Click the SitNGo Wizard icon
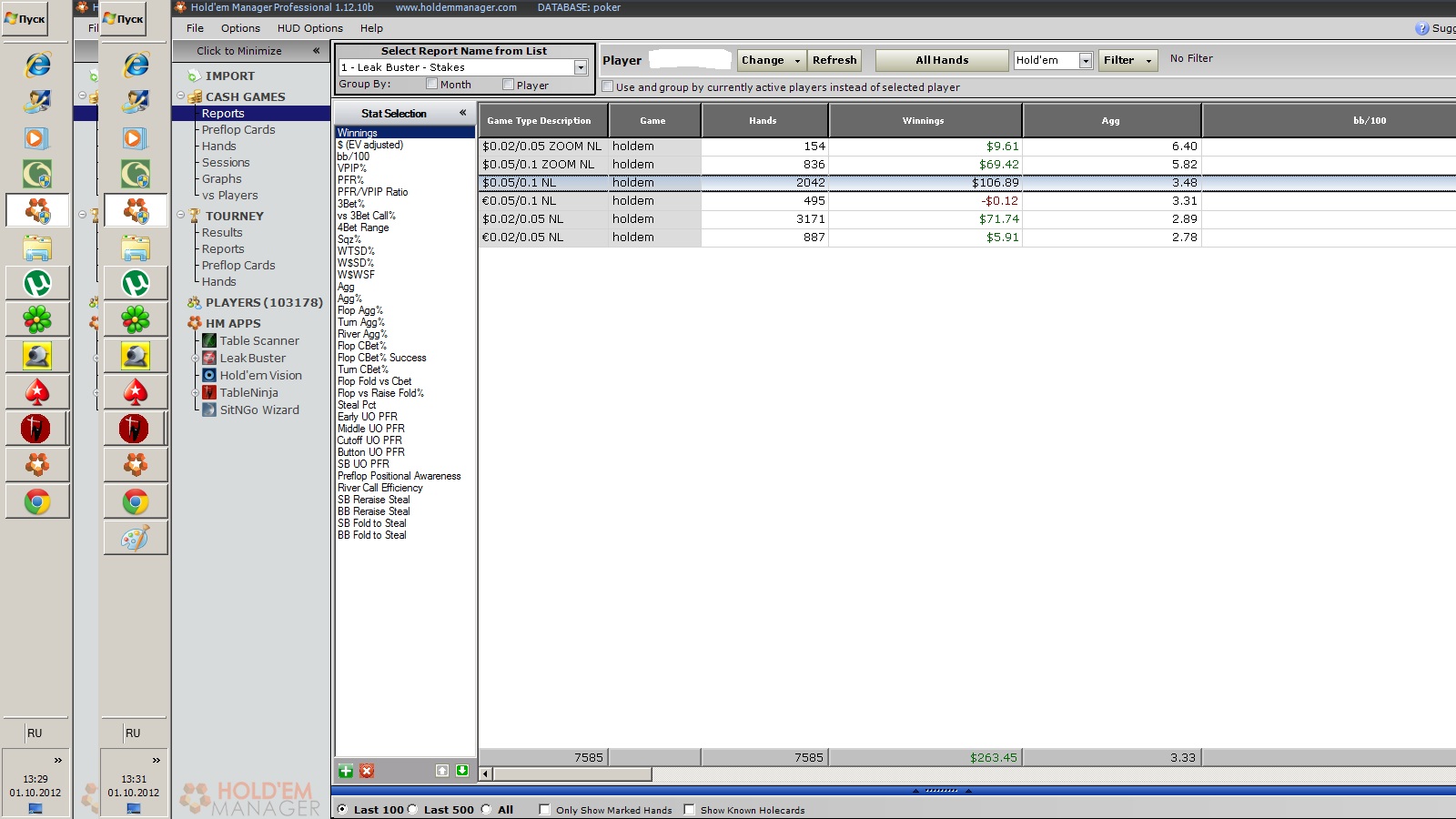The height and width of the screenshot is (819, 1456). 209,409
